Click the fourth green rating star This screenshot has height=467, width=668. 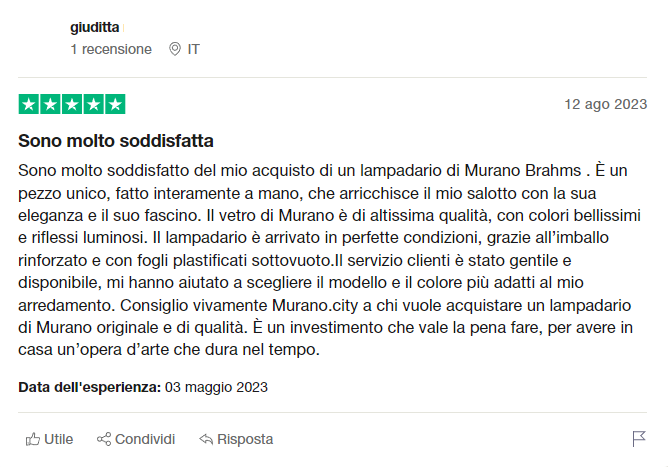point(93,104)
